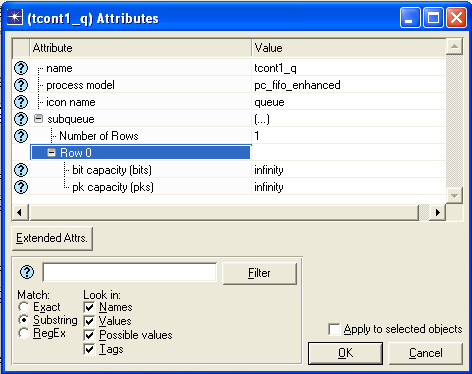Click help icon beside subqueue row
The height and width of the screenshot is (374, 472).
(x=21, y=119)
